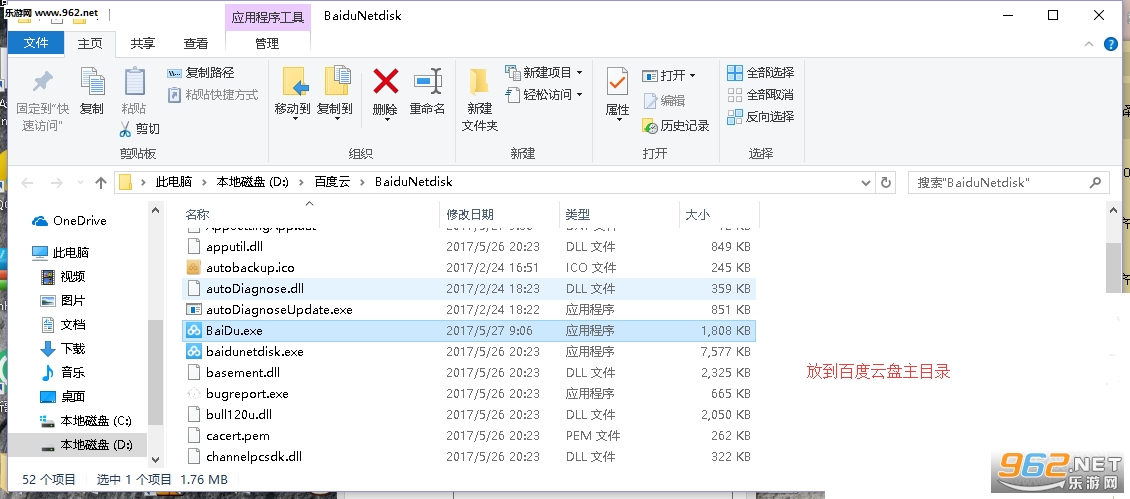Image resolution: width=1130 pixels, height=499 pixels.
Task: Open 图片 in navigation pane
Action: click(63, 301)
